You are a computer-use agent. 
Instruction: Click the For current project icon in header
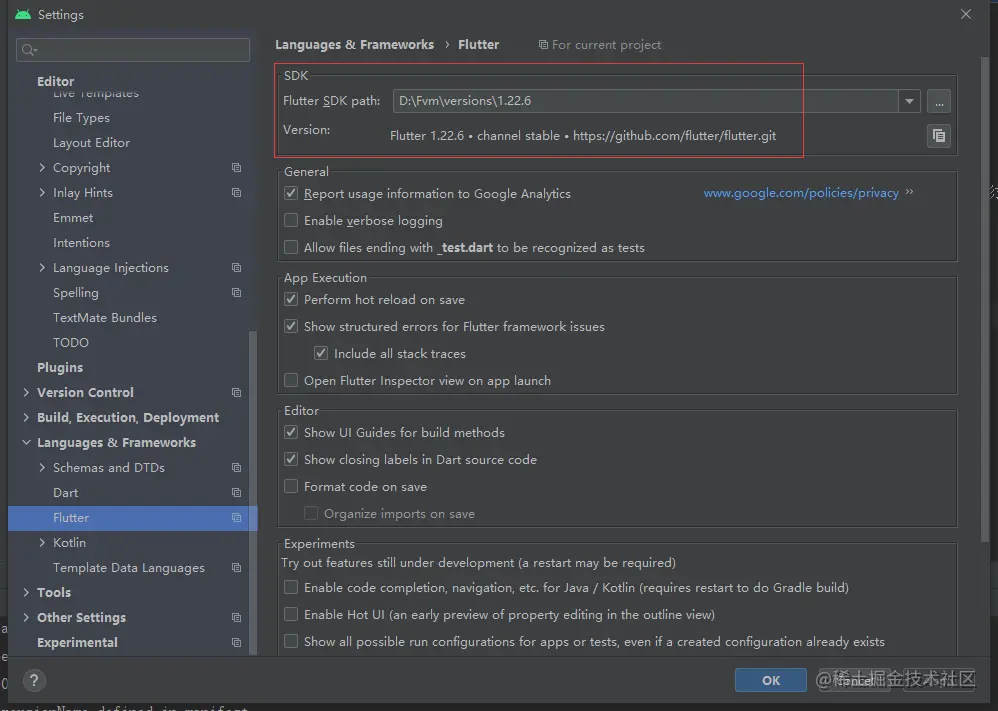tap(543, 45)
